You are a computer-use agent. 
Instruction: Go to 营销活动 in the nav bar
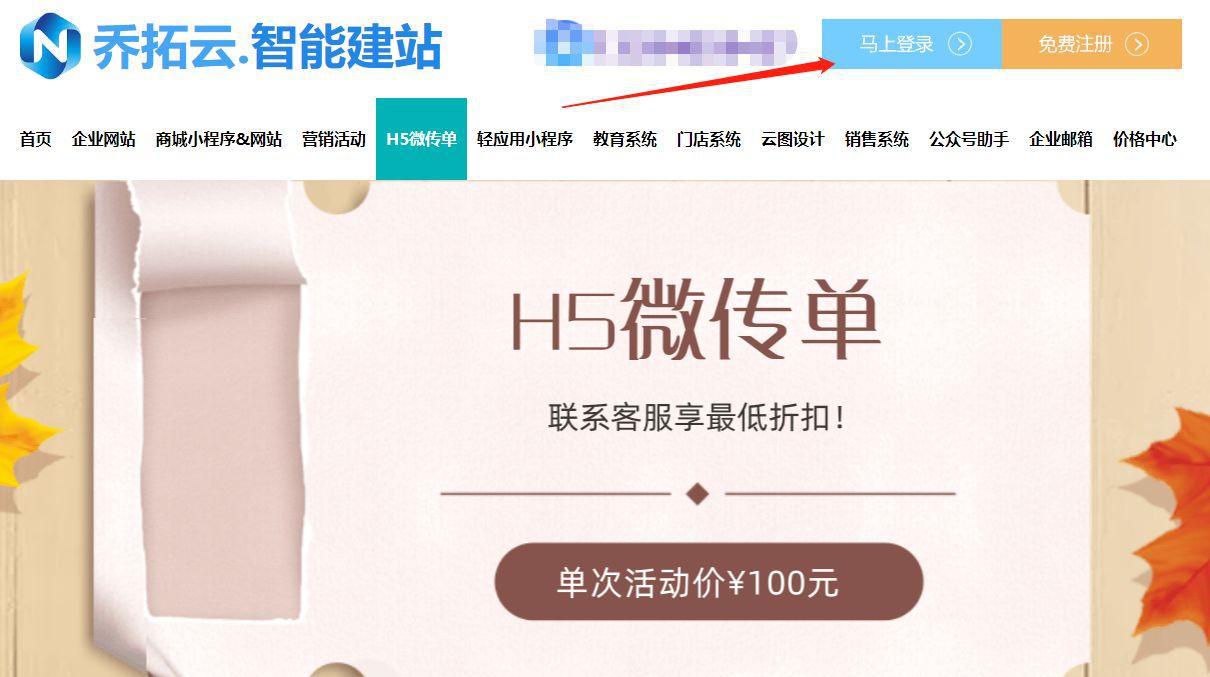pyautogui.click(x=334, y=139)
